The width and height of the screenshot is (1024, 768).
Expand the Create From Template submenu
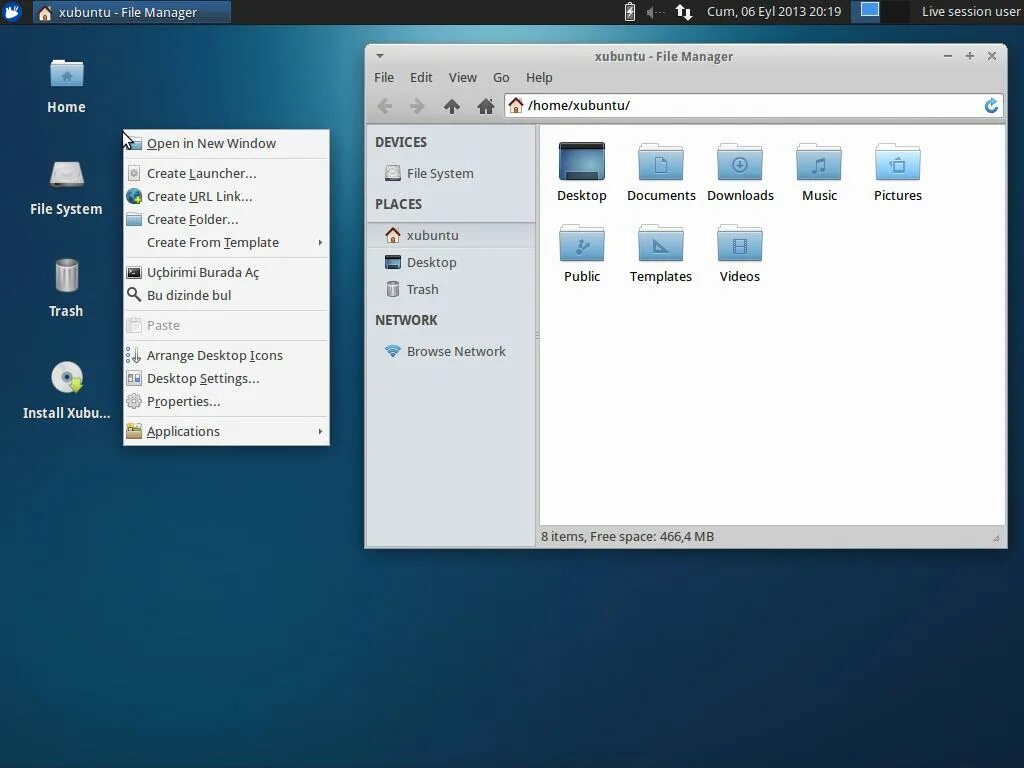click(227, 242)
